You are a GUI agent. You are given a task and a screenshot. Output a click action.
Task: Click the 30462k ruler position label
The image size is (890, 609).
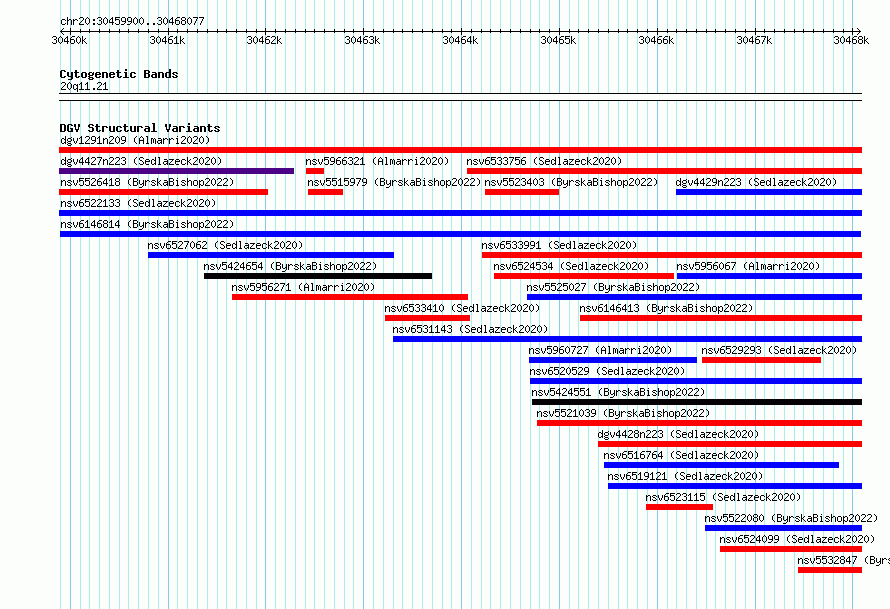265,40
